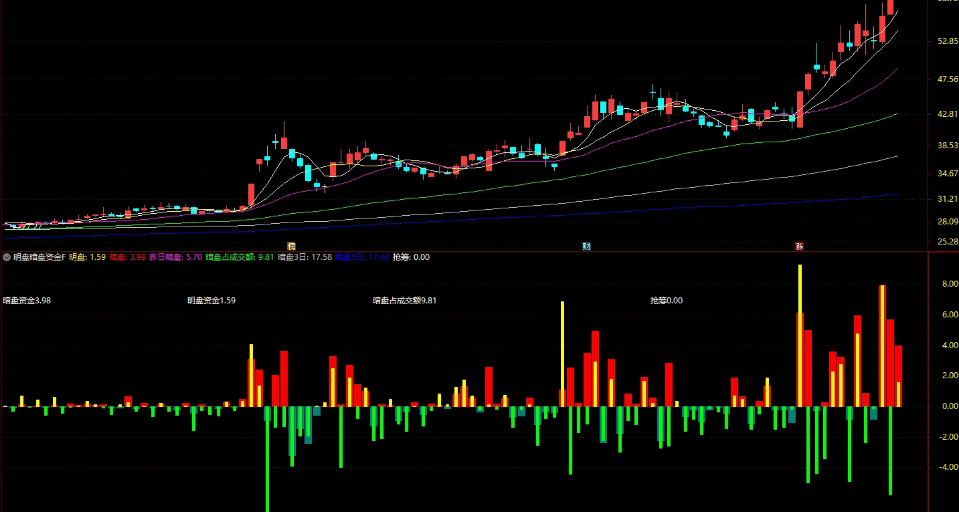Click the 8.00 indicator axis label
This screenshot has height=512, width=959.
pyautogui.click(x=950, y=284)
